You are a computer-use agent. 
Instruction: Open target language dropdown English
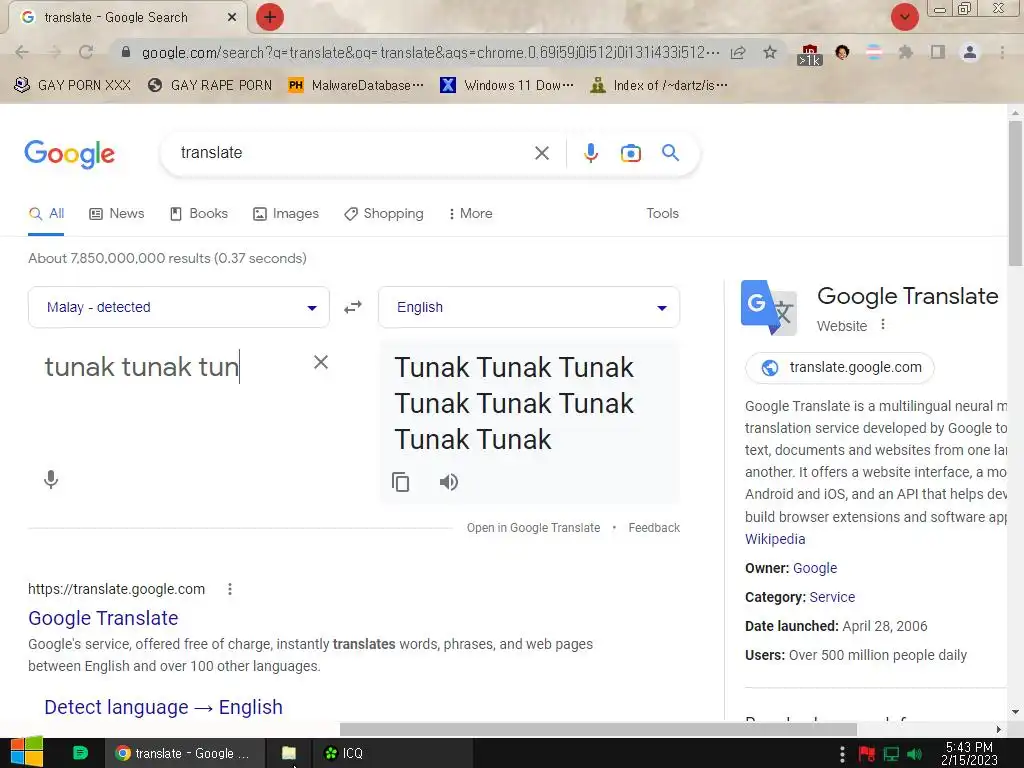(529, 307)
